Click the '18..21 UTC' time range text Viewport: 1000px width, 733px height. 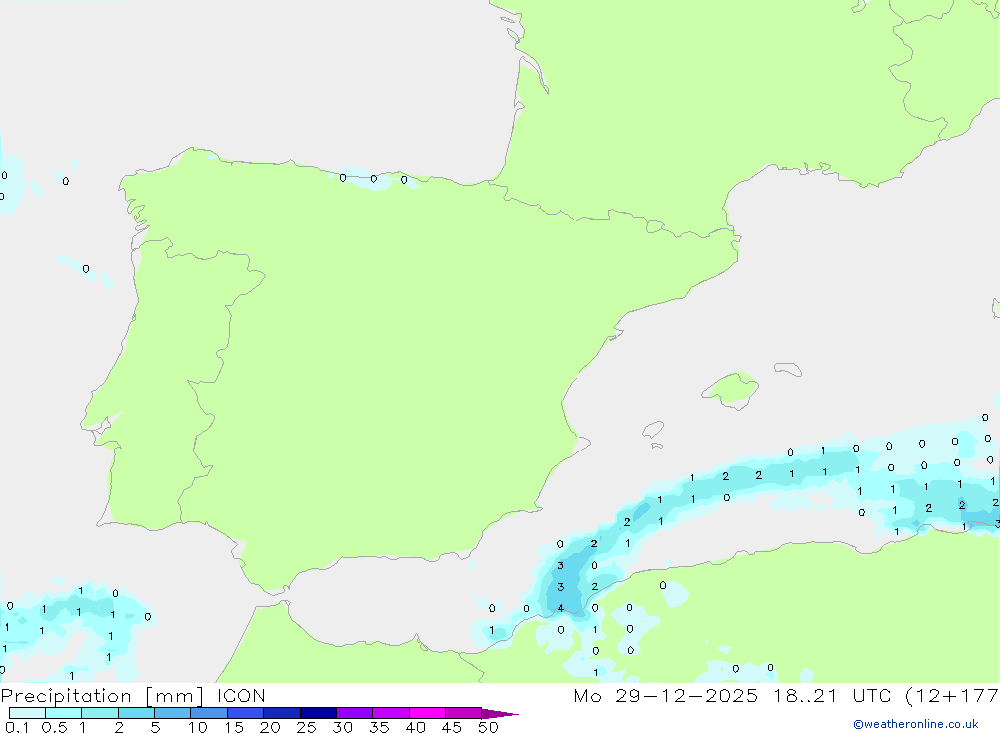point(832,695)
